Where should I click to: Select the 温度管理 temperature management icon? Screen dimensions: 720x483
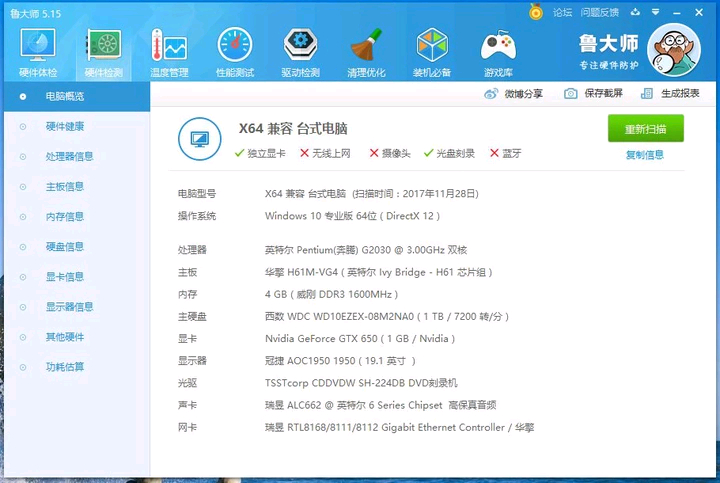(169, 52)
